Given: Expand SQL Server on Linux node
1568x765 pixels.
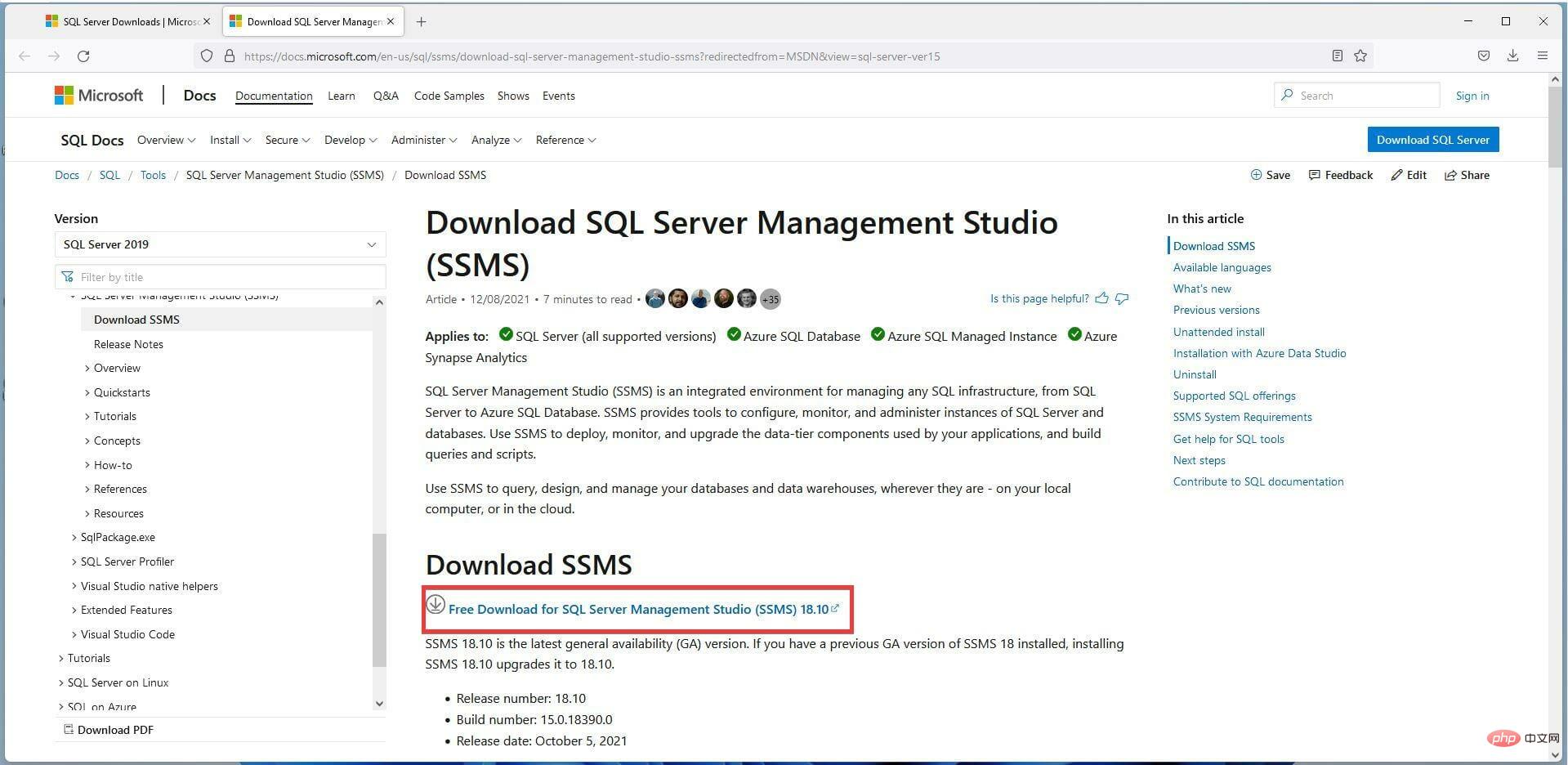Looking at the screenshot, I should pos(61,682).
